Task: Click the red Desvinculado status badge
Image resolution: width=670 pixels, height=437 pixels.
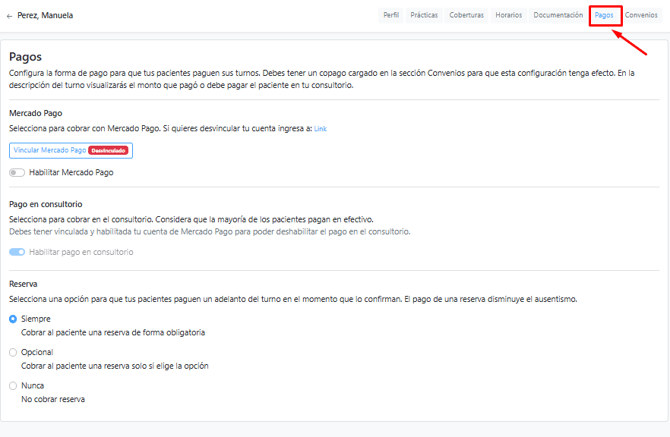Action: pyautogui.click(x=108, y=150)
